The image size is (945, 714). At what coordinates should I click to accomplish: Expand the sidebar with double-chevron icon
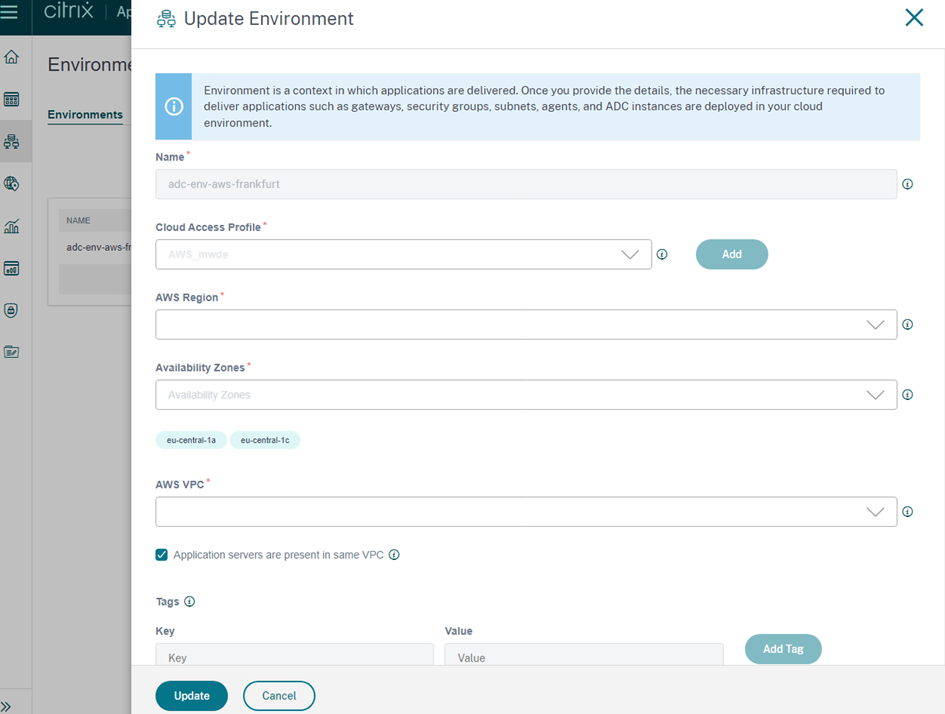(x=7, y=706)
